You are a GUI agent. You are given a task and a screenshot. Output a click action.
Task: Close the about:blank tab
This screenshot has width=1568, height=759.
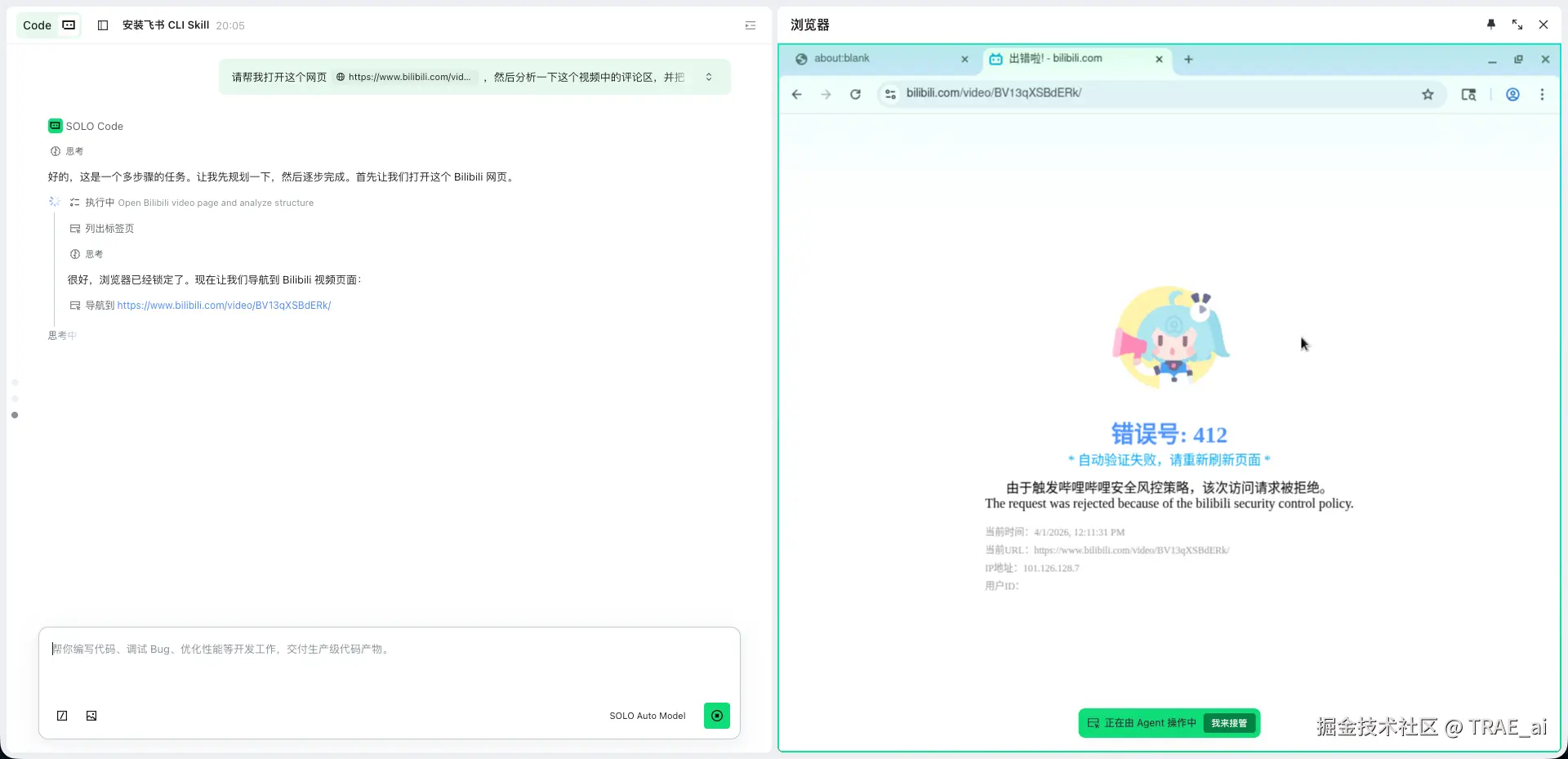coord(964,59)
